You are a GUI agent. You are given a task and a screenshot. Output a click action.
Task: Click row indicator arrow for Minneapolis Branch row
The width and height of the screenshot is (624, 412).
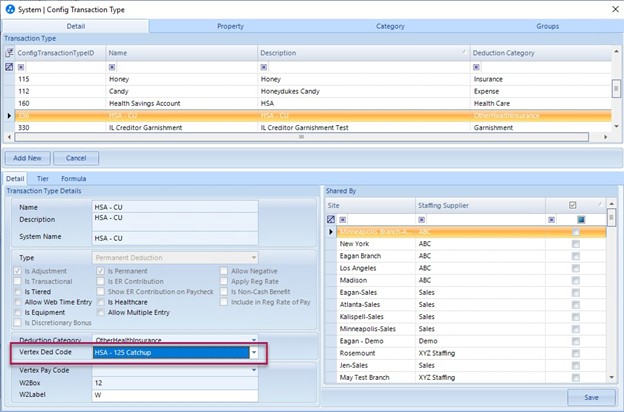click(331, 232)
